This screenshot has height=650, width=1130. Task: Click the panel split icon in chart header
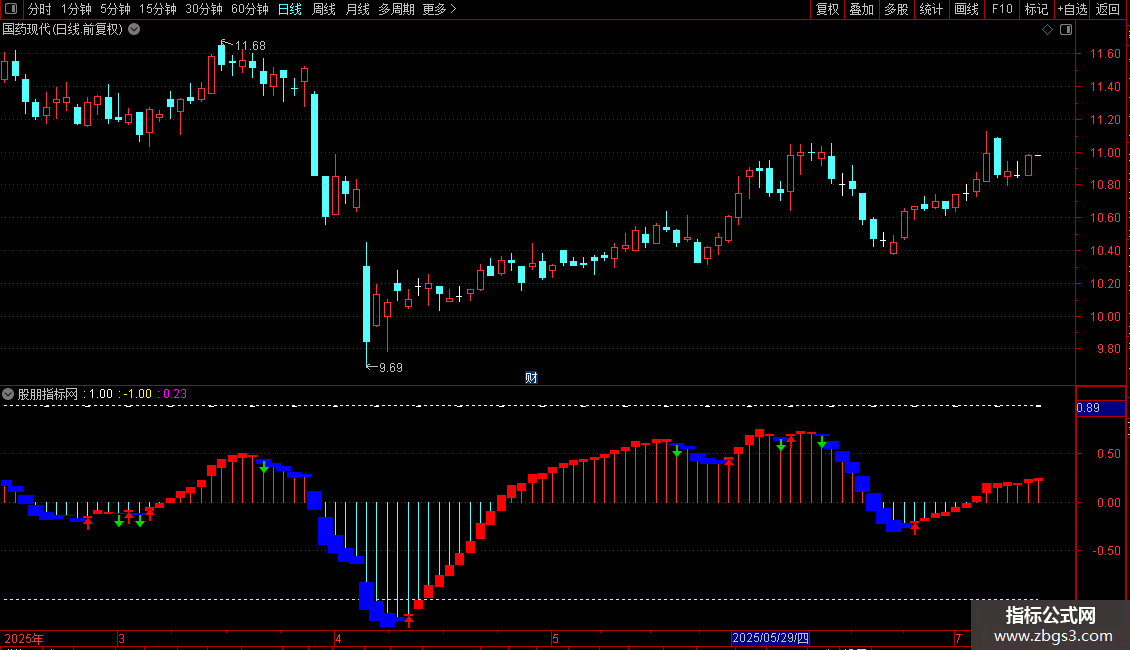(x=1066, y=30)
